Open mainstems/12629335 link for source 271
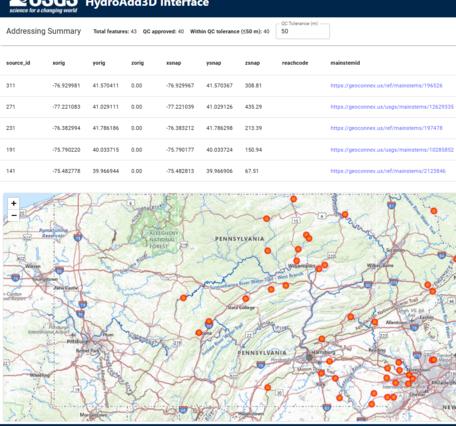 392,107
